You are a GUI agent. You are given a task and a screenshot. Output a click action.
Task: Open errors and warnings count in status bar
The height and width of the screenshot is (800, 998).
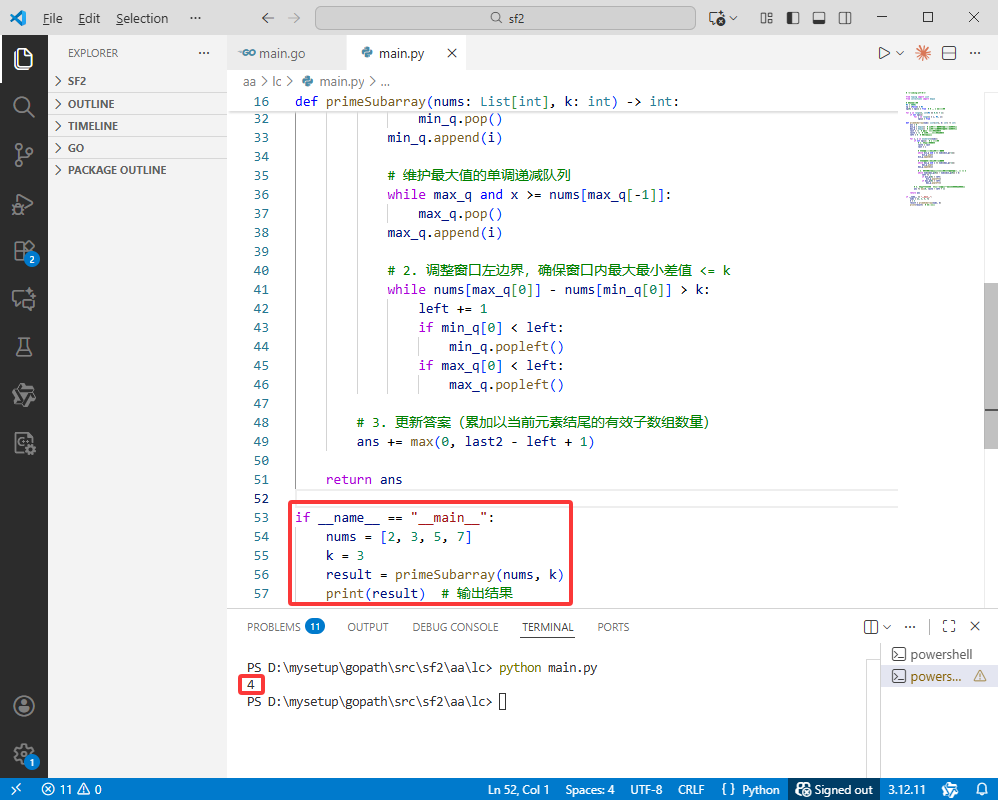pyautogui.click(x=71, y=789)
